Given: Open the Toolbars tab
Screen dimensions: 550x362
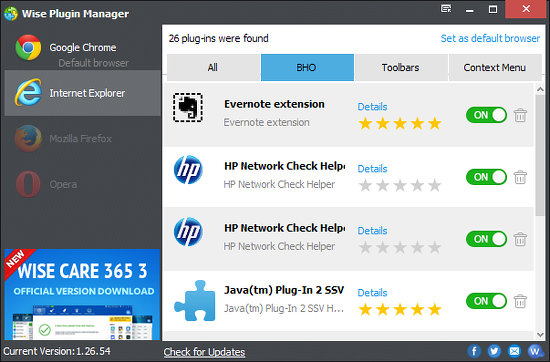Looking at the screenshot, I should tap(401, 67).
